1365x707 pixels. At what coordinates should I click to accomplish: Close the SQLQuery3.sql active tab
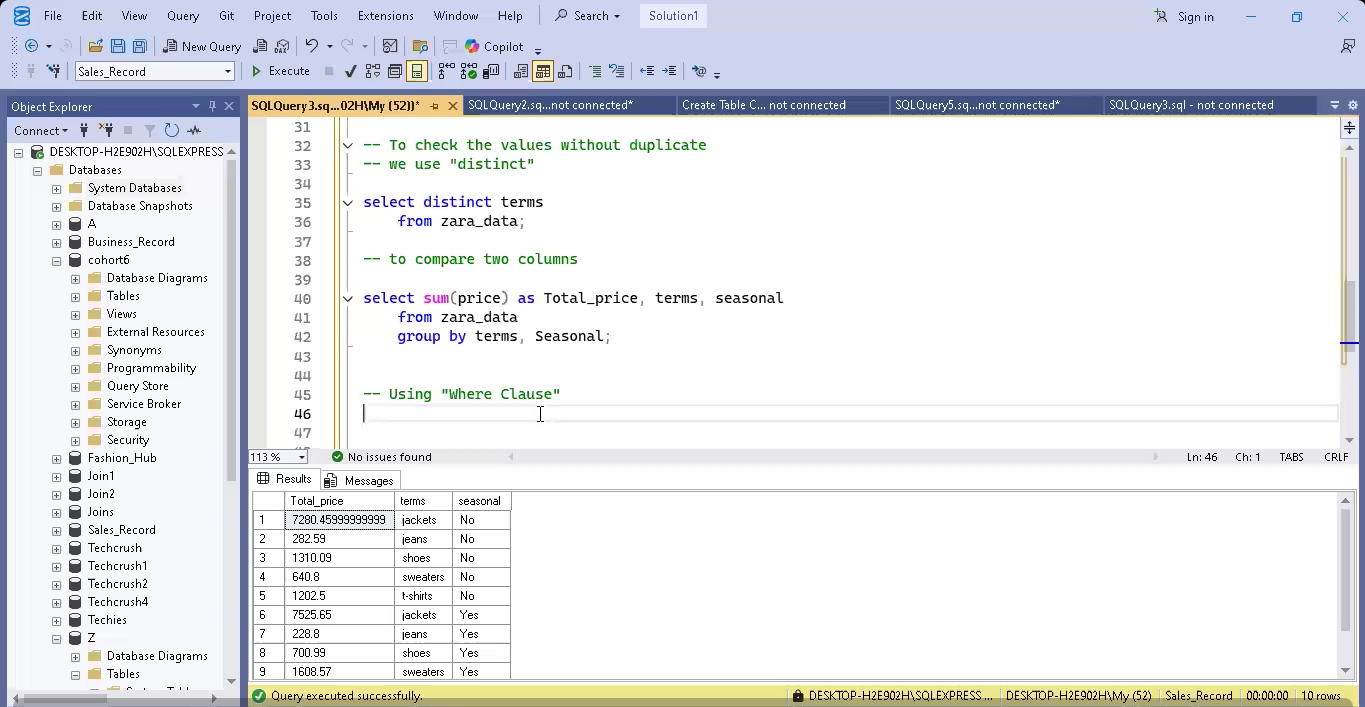coord(453,105)
